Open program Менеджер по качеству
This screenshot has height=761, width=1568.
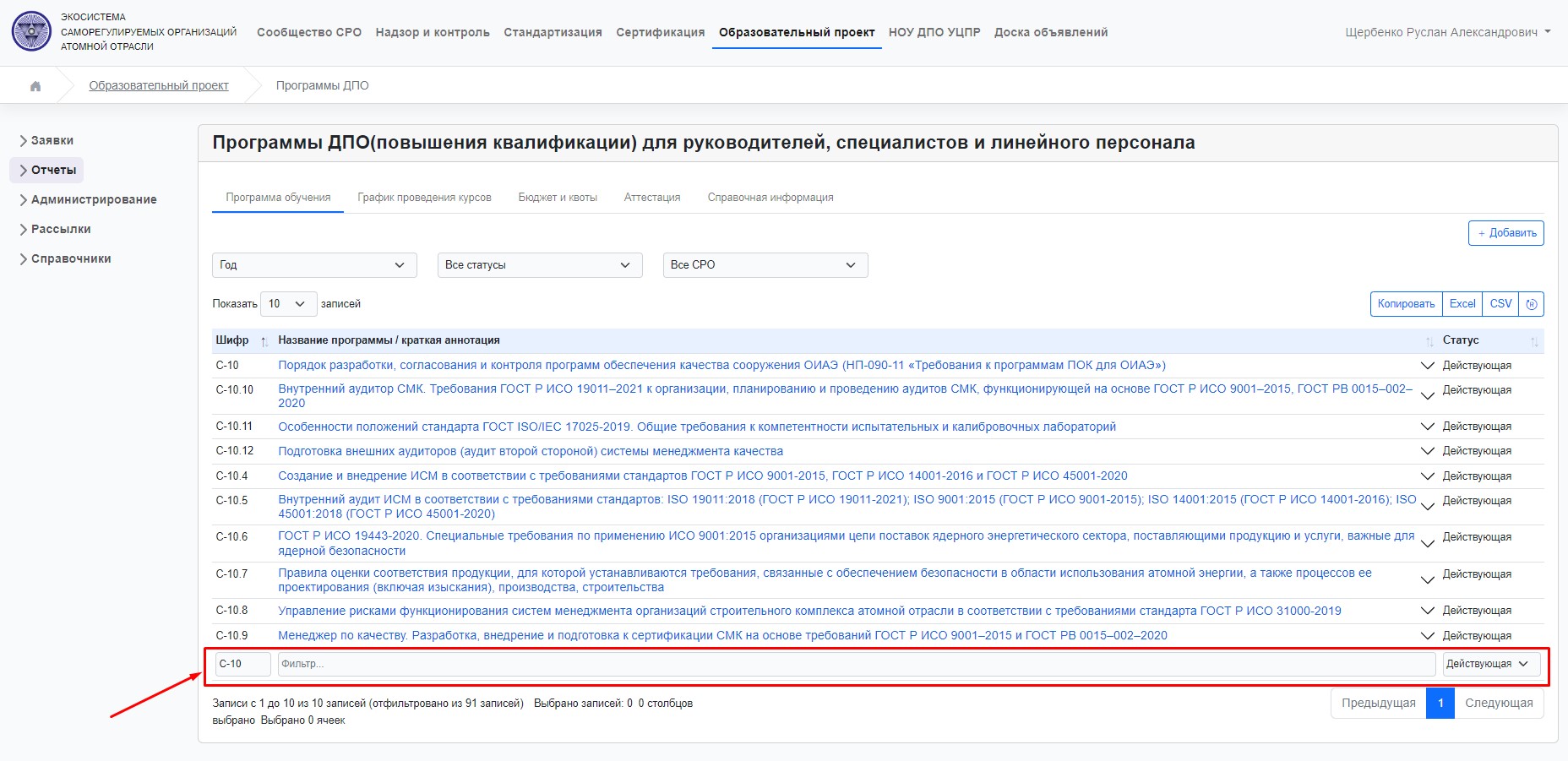click(x=722, y=636)
